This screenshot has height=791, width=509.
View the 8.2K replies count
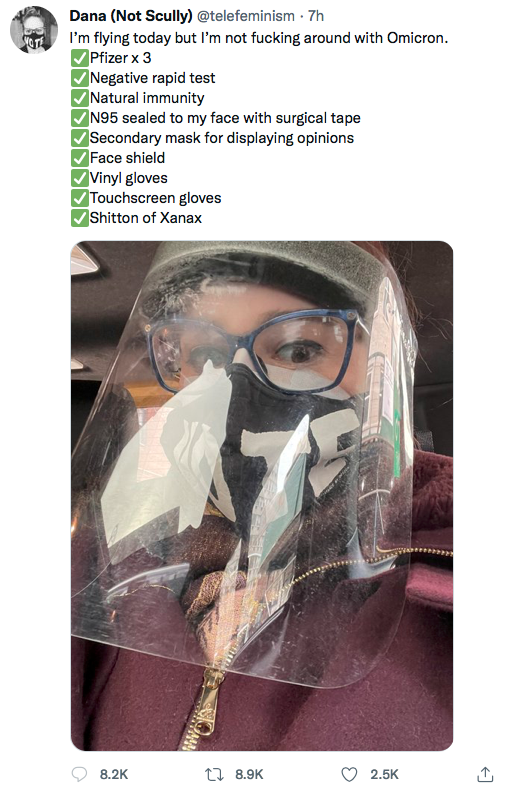[114, 774]
